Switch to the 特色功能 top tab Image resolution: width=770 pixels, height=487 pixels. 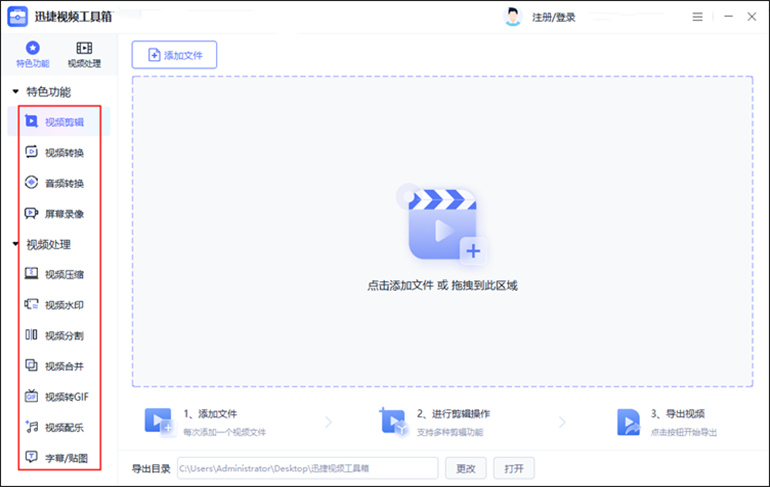pyautogui.click(x=33, y=54)
